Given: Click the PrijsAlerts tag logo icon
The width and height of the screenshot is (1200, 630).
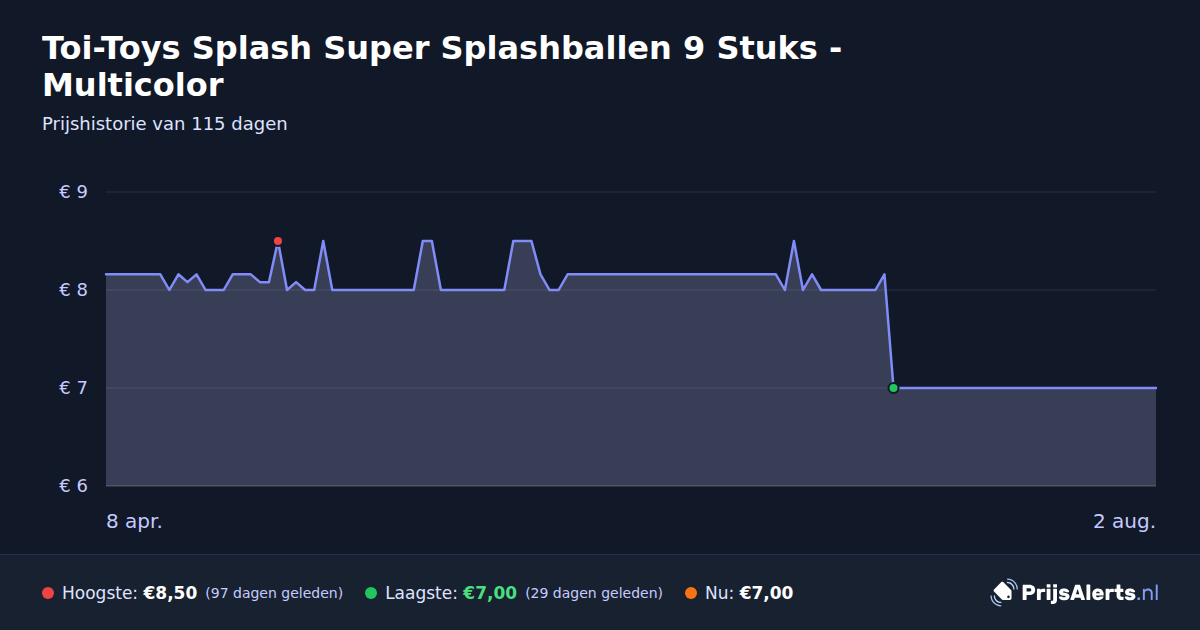Looking at the screenshot, I should (x=1003, y=593).
